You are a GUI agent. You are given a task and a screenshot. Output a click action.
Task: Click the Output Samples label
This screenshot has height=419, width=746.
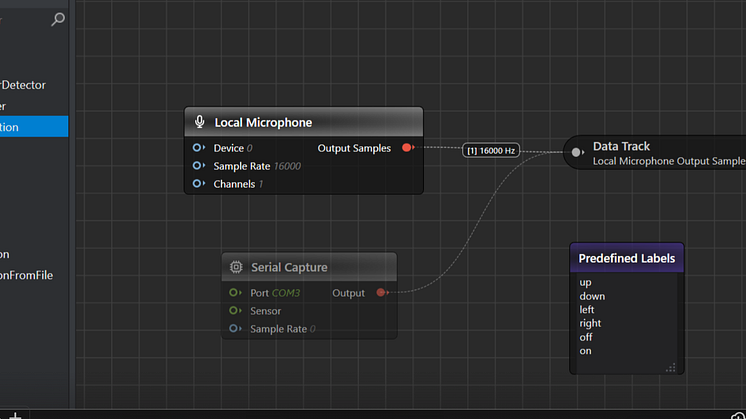[x=354, y=148]
